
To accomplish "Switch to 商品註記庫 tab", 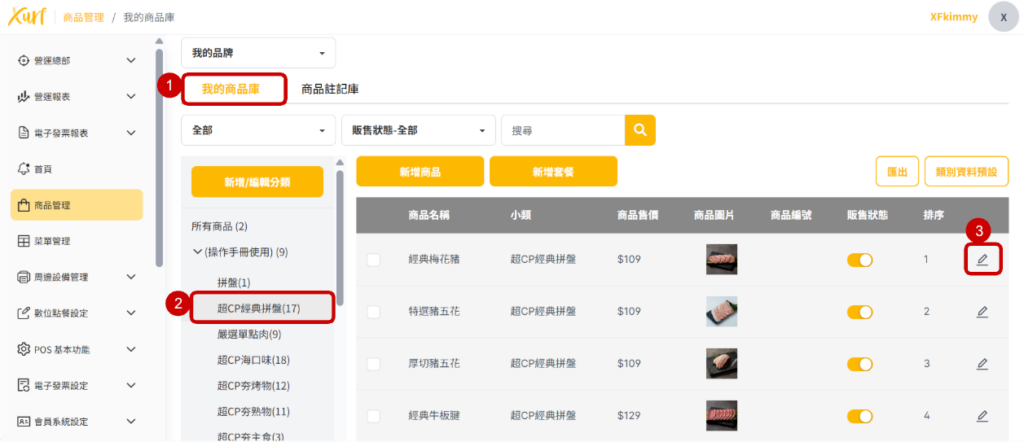I will pyautogui.click(x=330, y=89).
